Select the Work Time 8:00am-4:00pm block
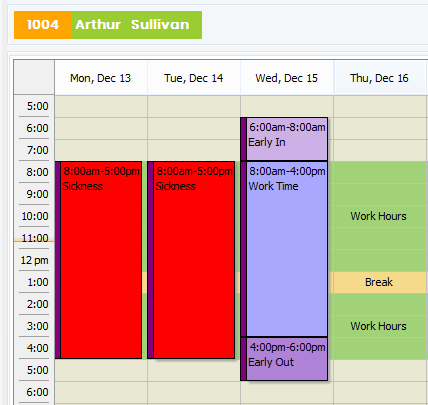The image size is (428, 405). tap(284, 249)
